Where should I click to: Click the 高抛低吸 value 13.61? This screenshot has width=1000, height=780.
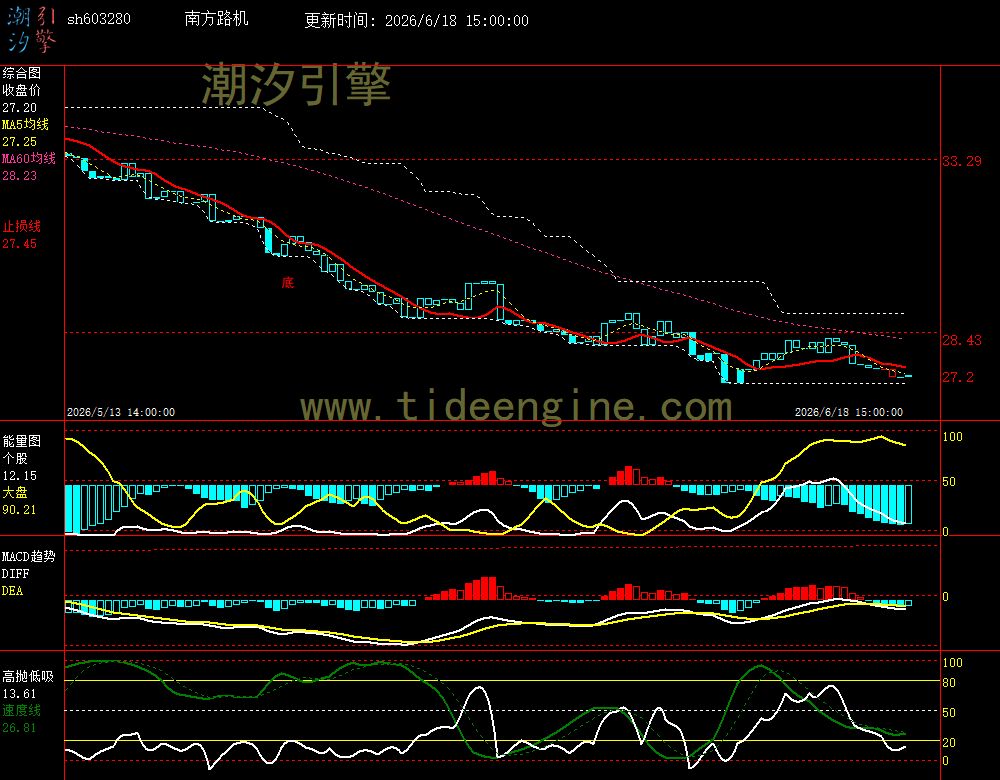pyautogui.click(x=19, y=694)
